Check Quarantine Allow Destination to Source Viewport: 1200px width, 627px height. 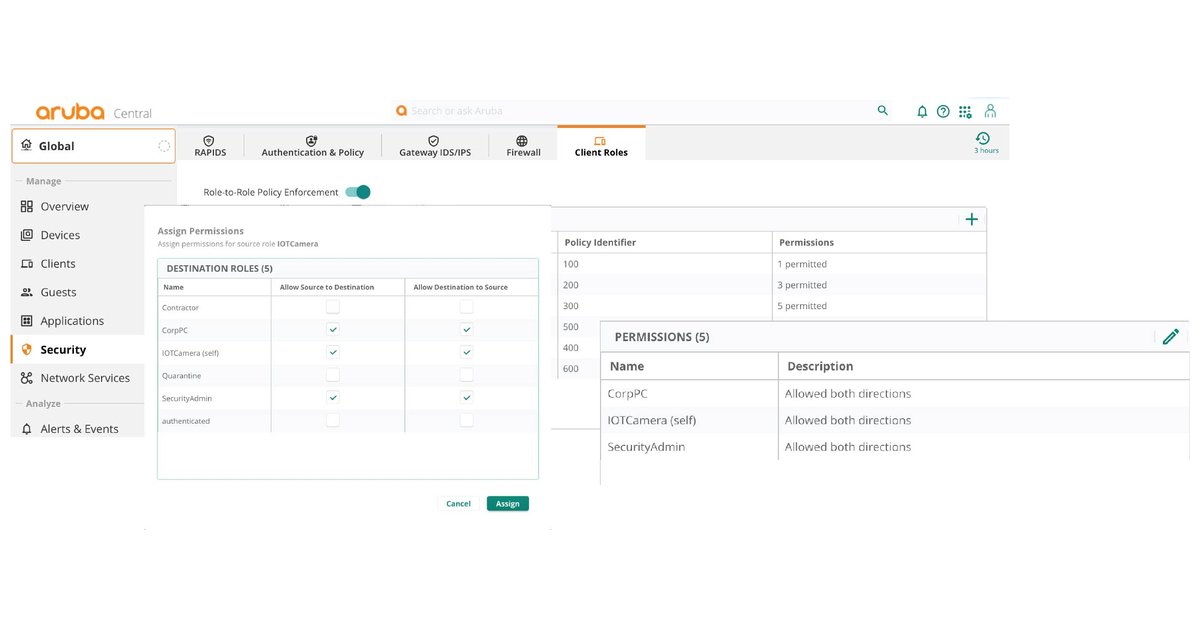(x=466, y=375)
